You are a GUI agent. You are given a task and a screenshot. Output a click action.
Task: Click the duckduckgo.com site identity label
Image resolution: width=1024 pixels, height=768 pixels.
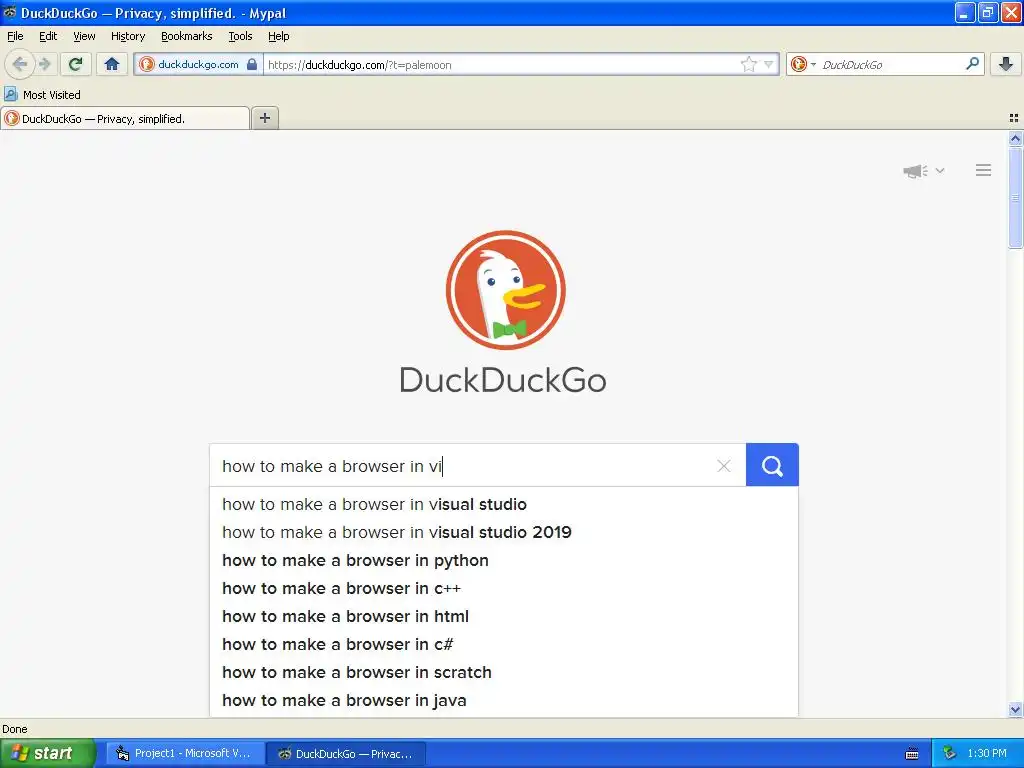[198, 64]
